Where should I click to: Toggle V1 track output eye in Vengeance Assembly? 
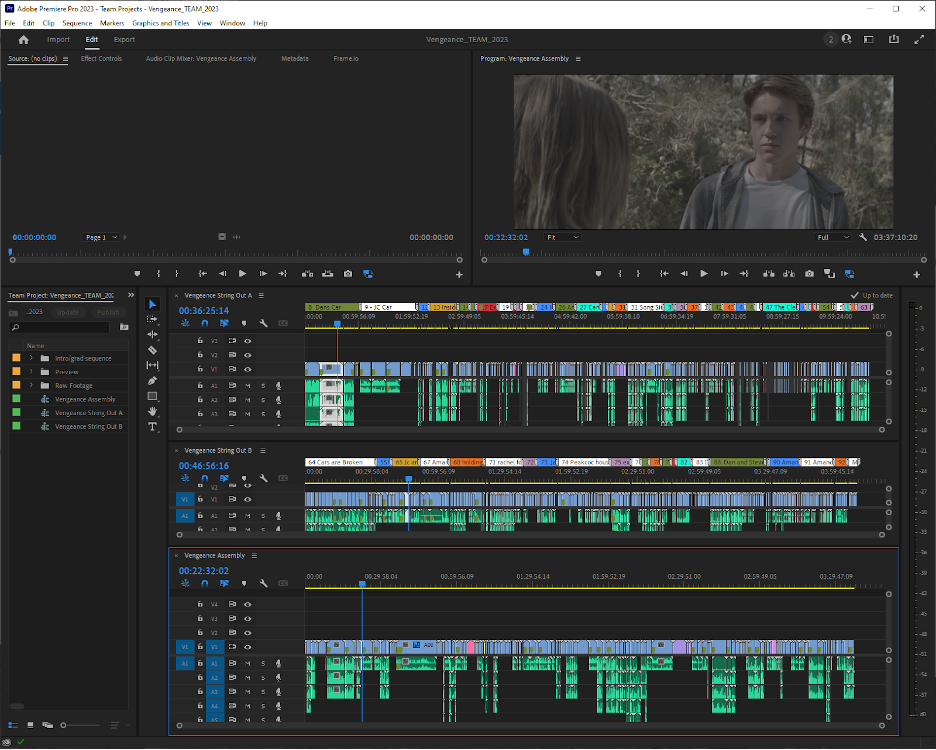[x=248, y=647]
